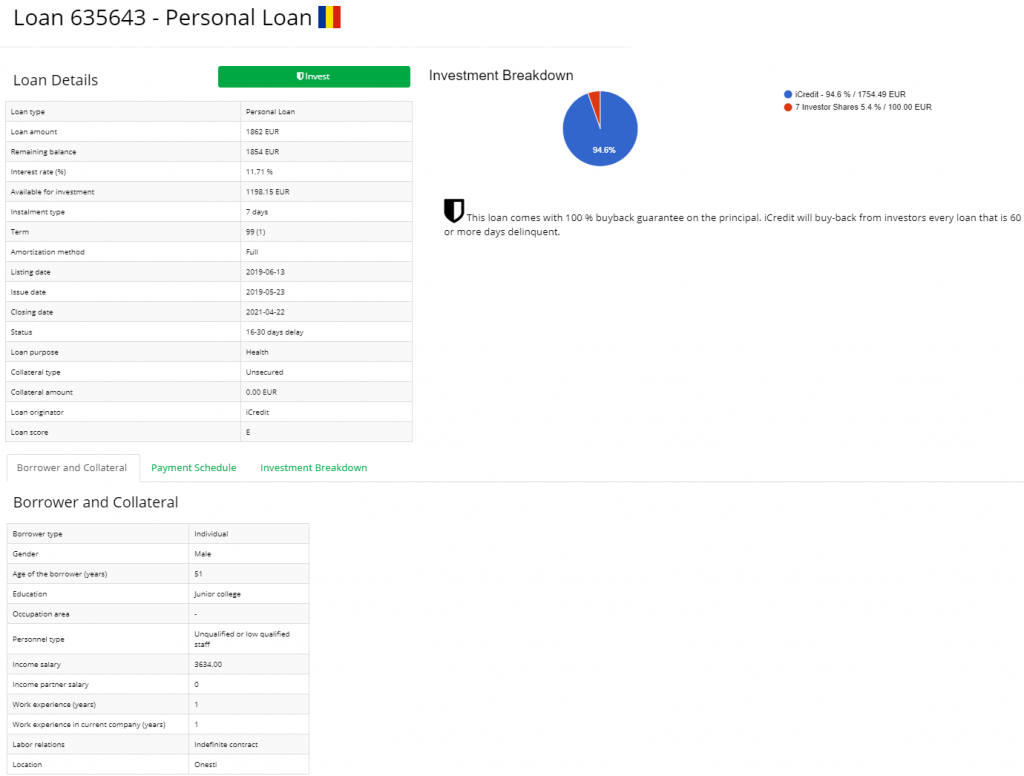
Task: Click the 11.71 % interest rate value
Action: click(259, 172)
